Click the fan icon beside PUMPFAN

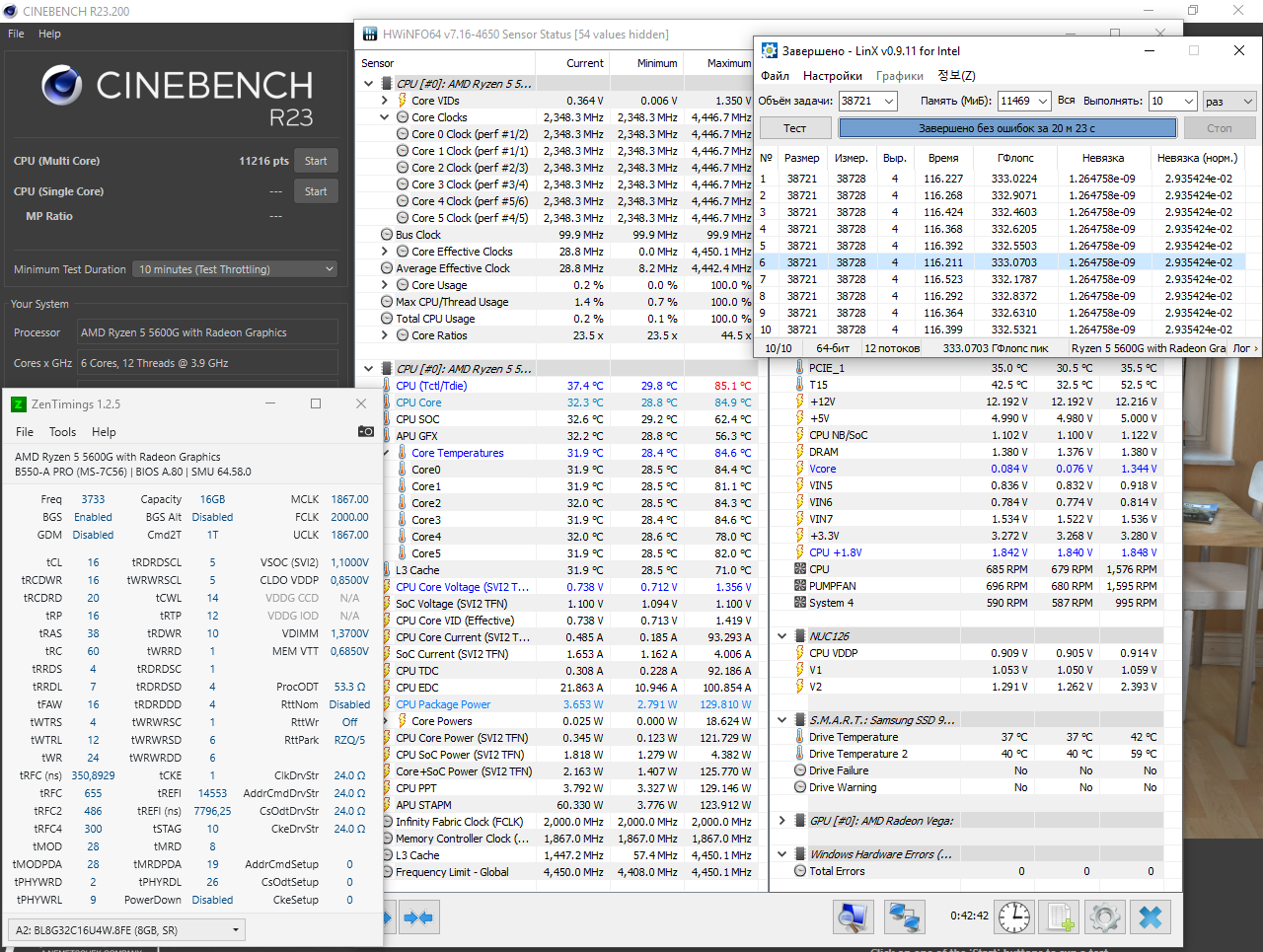coord(800,586)
